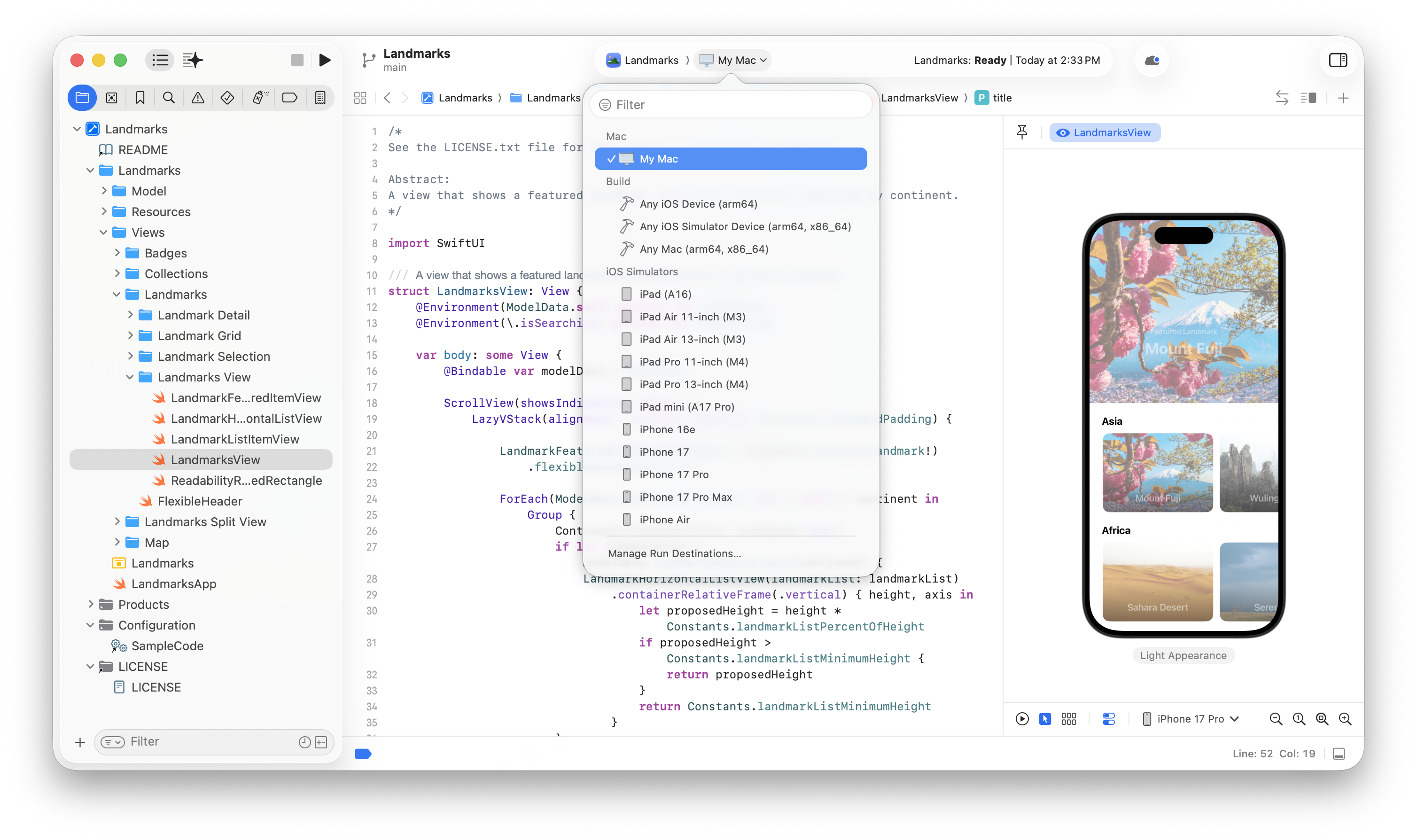Click the Run play button
Viewport: 1417px width, 840px height.
tap(325, 60)
